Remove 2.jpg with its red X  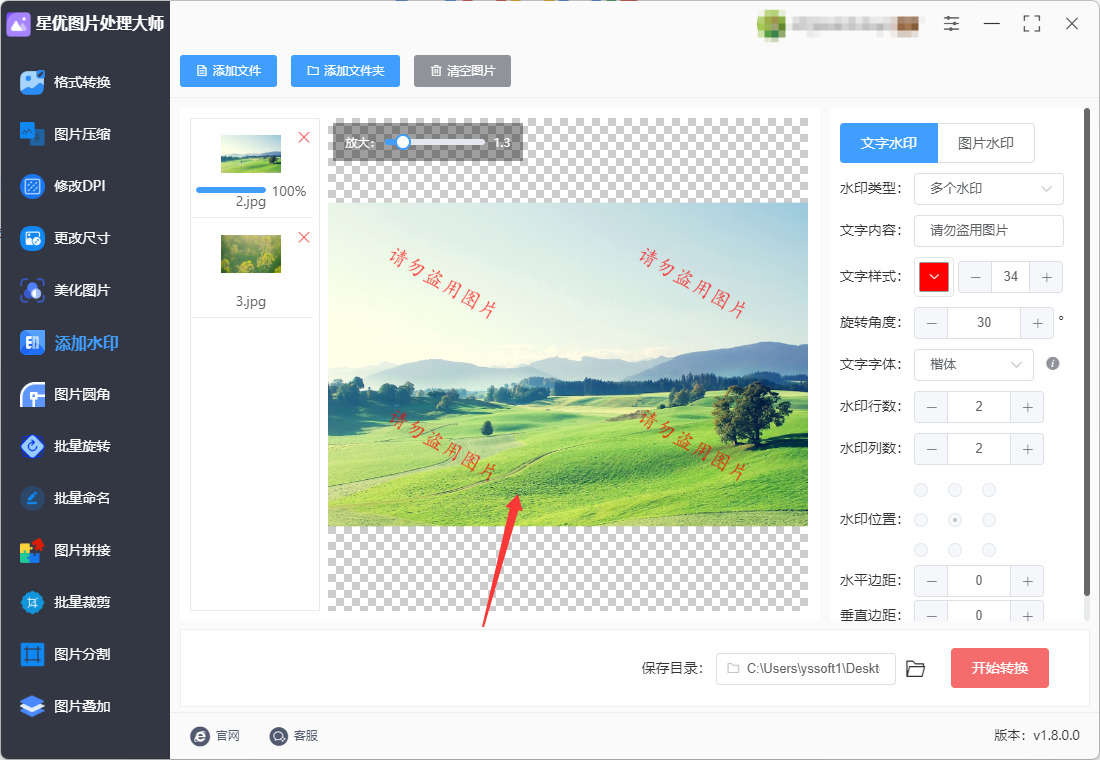click(304, 138)
